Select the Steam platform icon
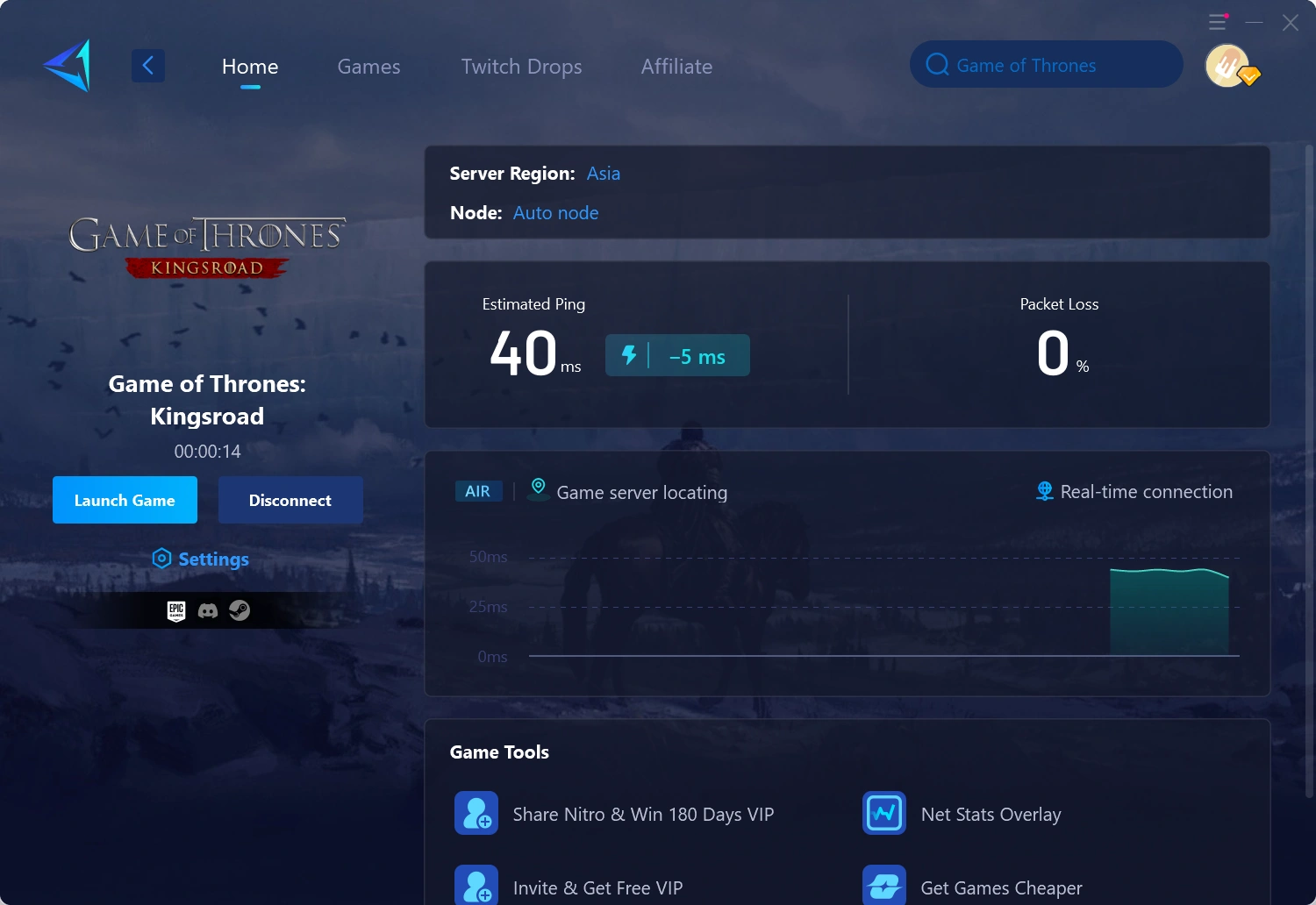Screen dimensions: 1316x905 240,610
